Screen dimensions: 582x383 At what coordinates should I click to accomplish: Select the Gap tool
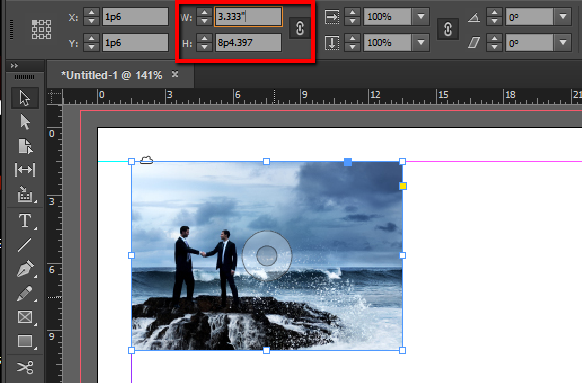(x=25, y=170)
